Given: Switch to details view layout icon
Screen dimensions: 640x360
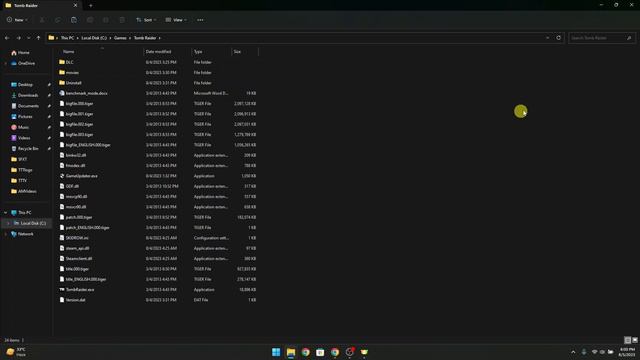Looking at the screenshot, I should [x=628, y=340].
